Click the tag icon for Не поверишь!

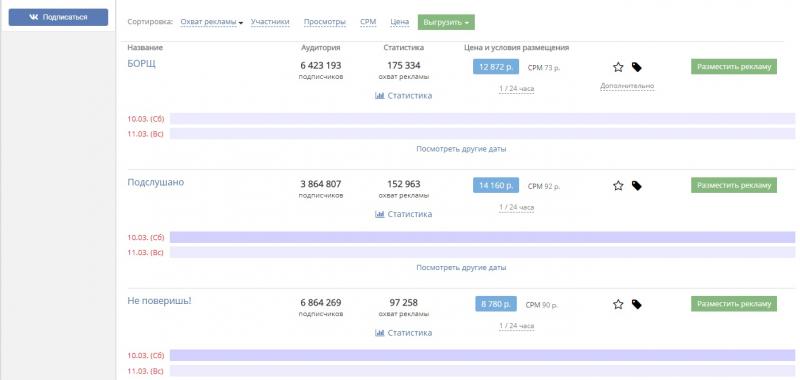tap(636, 304)
